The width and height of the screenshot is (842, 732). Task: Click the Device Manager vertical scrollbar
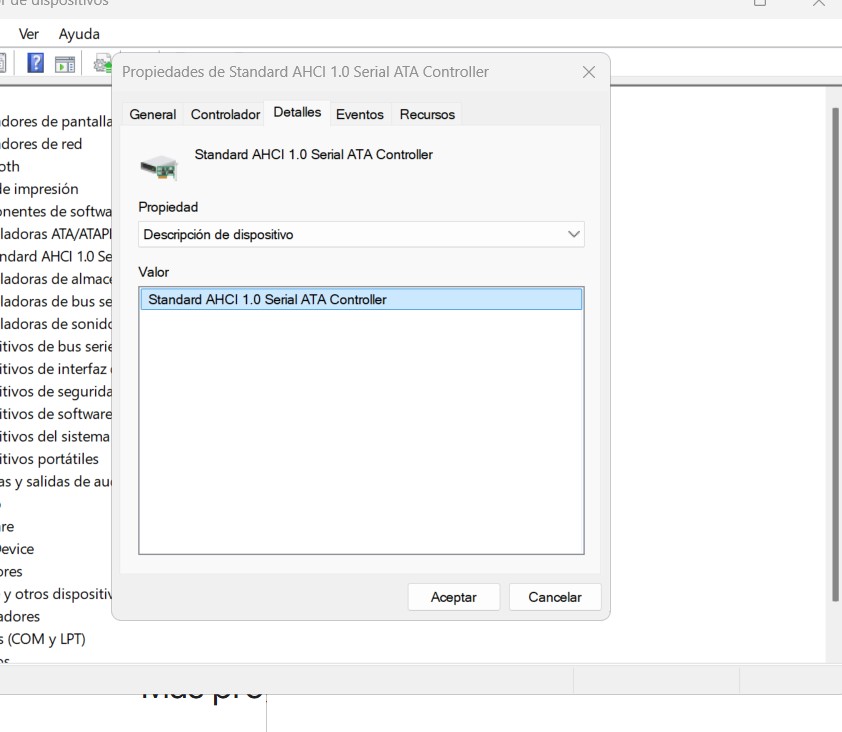point(835,354)
